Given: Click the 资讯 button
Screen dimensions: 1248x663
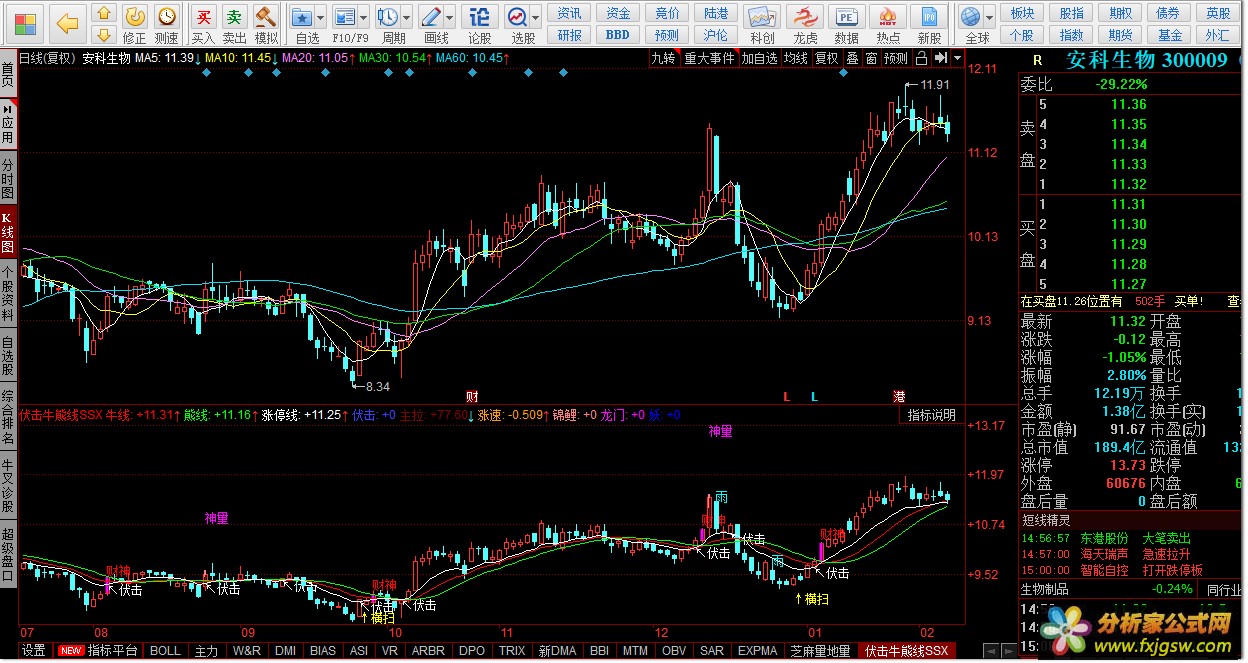Looking at the screenshot, I should 570,13.
